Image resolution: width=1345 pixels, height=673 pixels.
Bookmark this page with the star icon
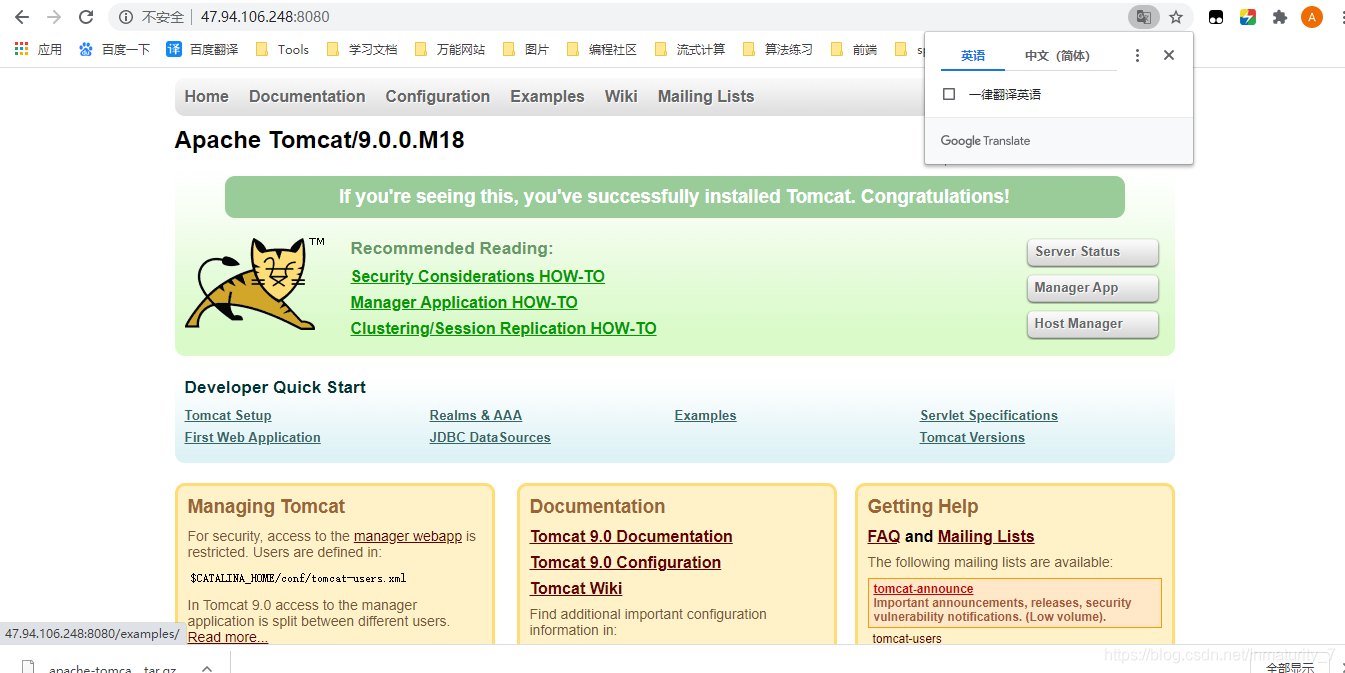[x=1176, y=17]
